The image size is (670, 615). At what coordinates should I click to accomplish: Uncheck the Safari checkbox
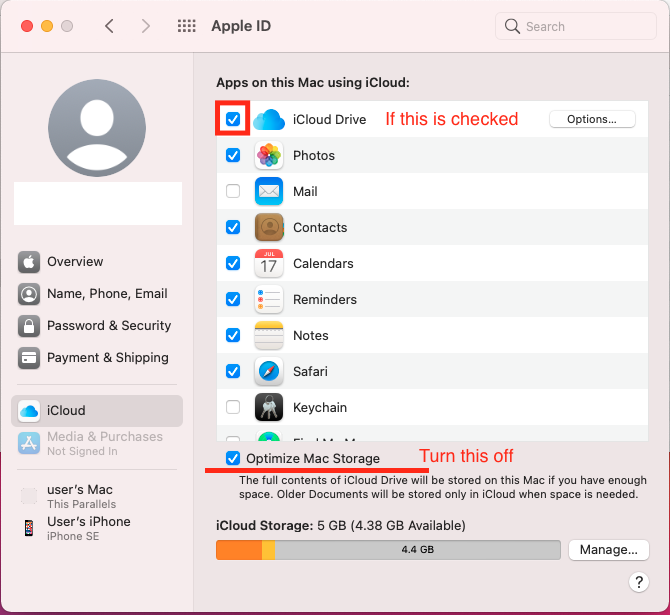point(233,371)
